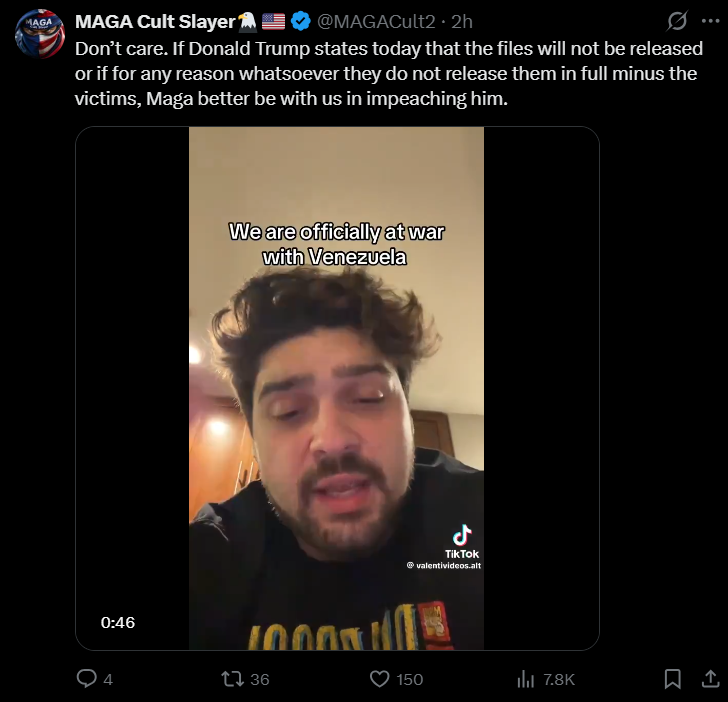The height and width of the screenshot is (702, 728).
Task: Click the 0:46 video duration label
Action: [118, 623]
